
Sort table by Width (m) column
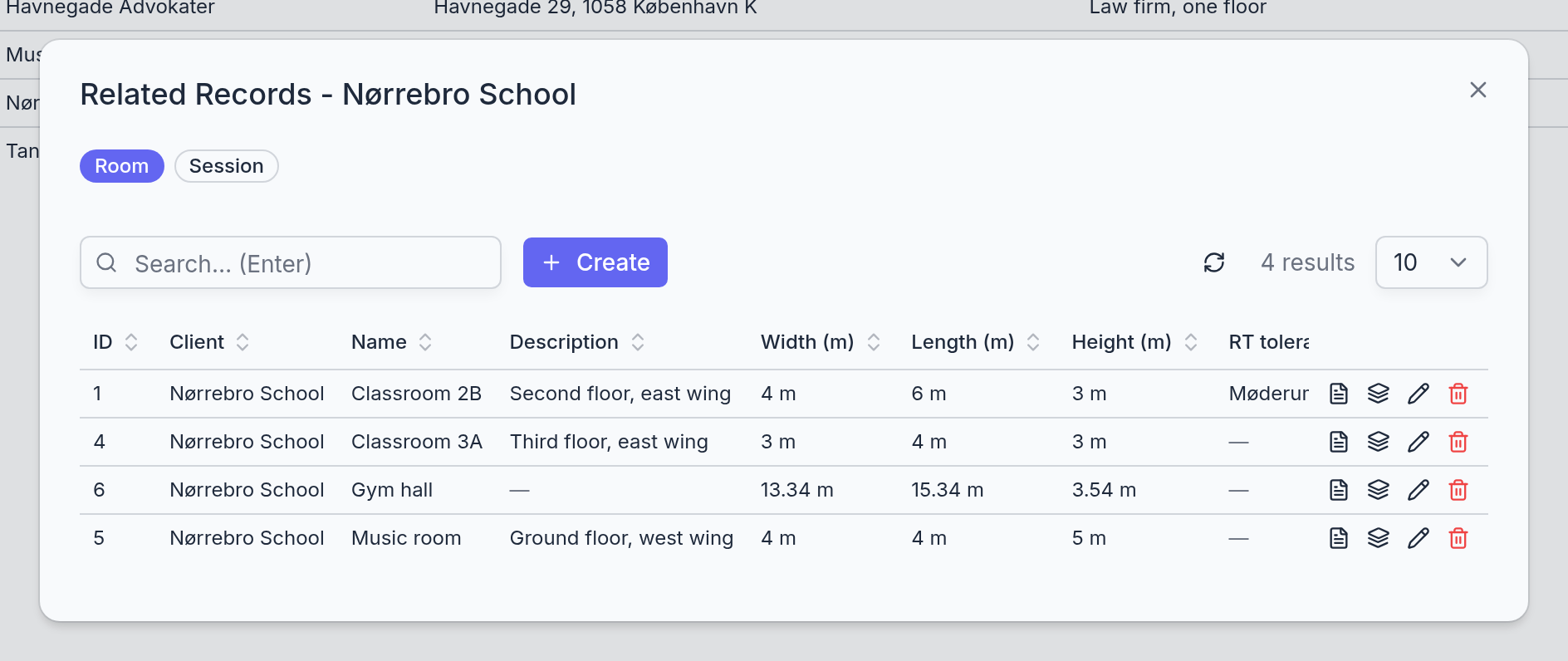(821, 342)
